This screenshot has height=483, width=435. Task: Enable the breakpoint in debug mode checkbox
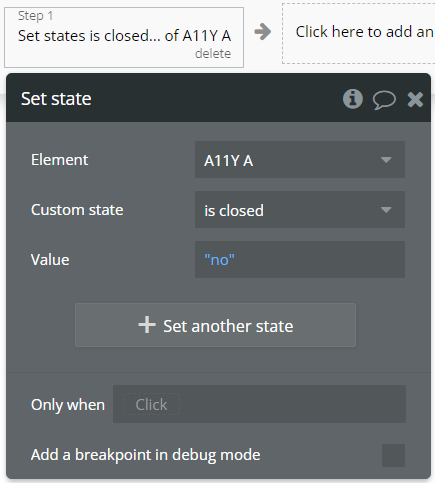coord(393,455)
